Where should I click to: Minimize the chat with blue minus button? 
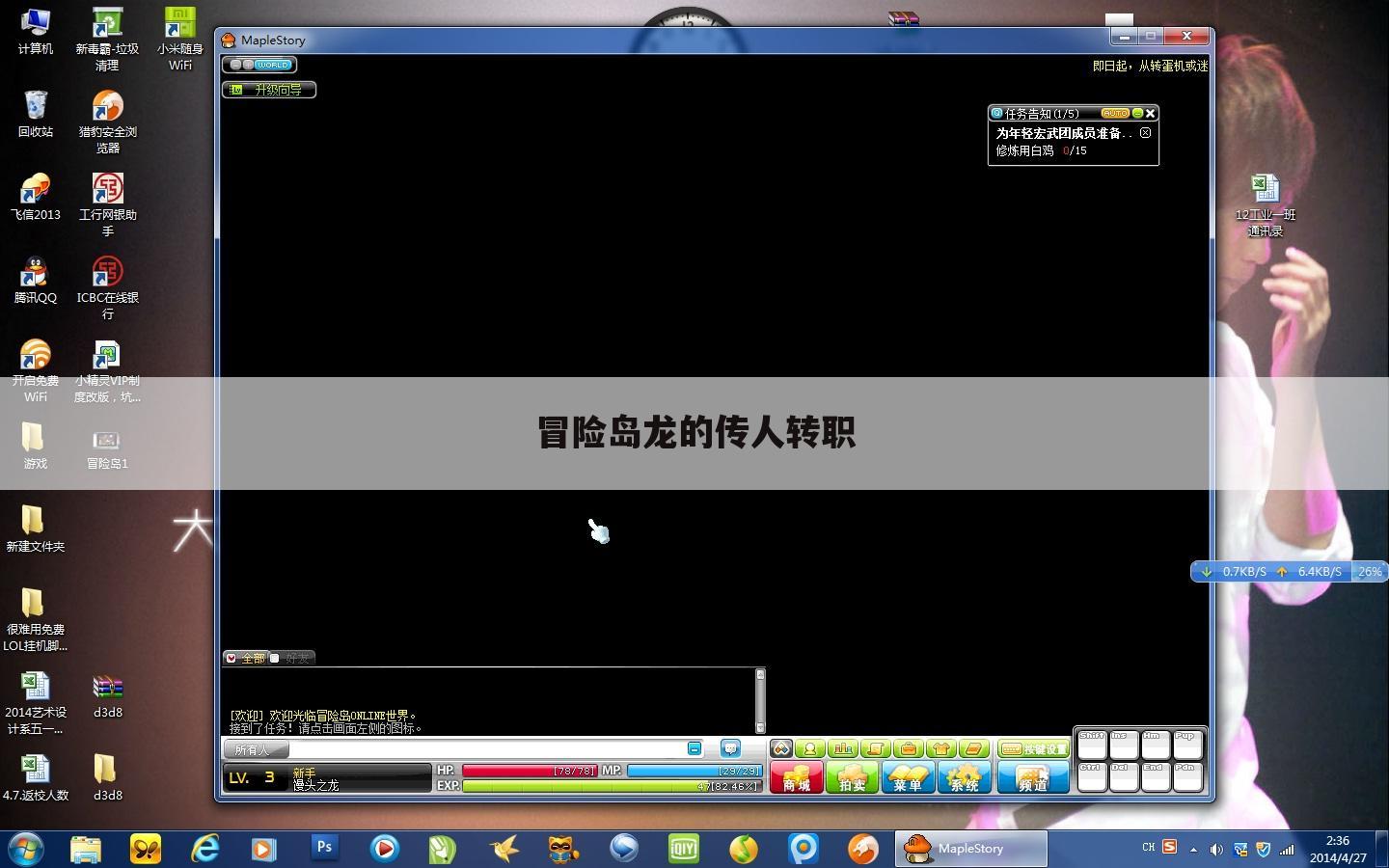coord(694,748)
